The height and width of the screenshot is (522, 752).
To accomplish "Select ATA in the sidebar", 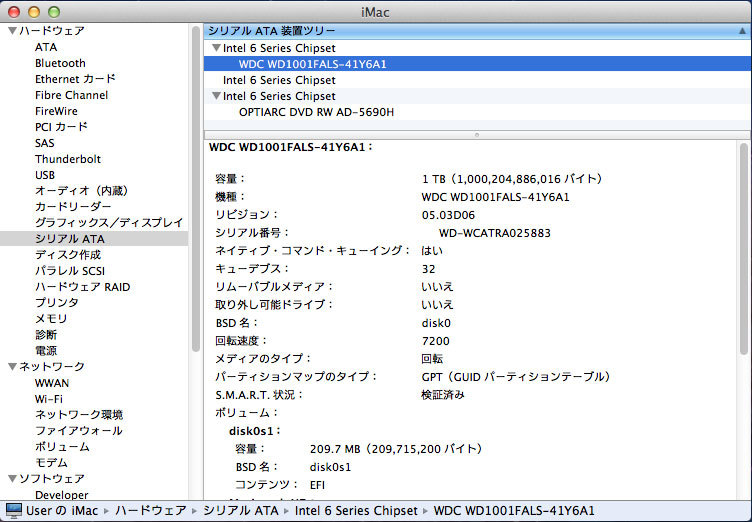I will [46, 47].
